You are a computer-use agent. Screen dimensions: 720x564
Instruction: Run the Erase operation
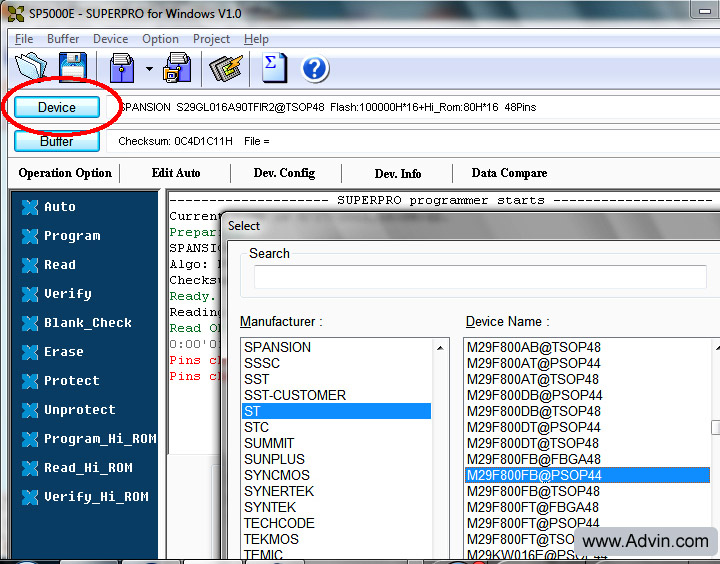(52, 352)
